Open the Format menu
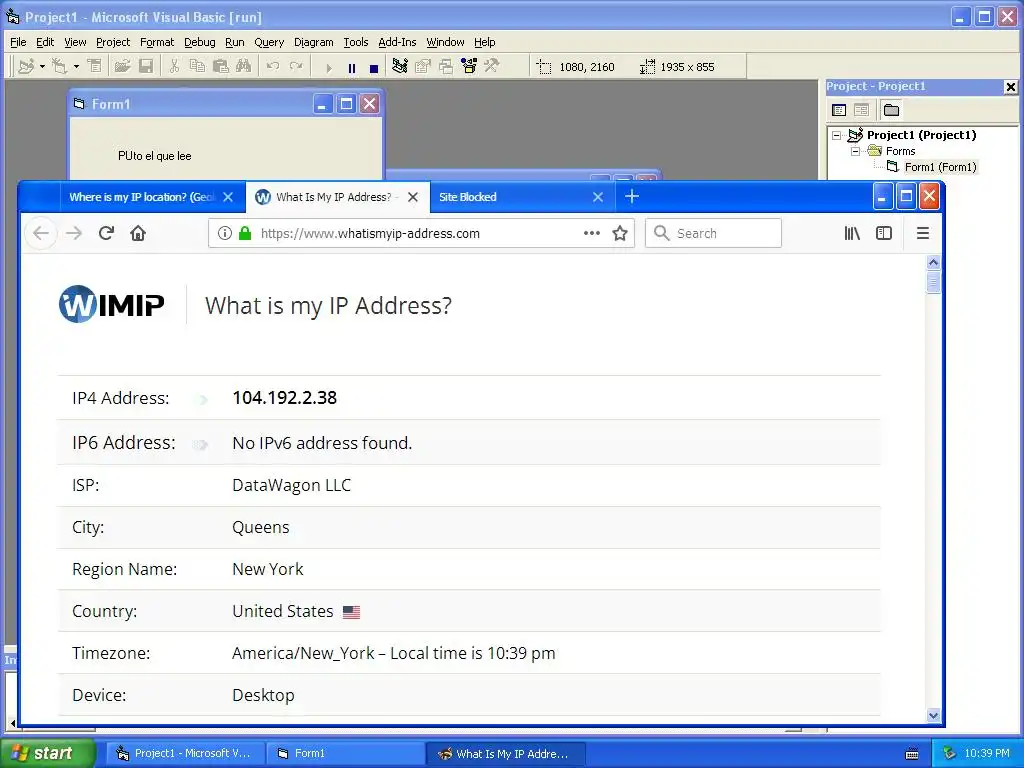 coord(157,42)
